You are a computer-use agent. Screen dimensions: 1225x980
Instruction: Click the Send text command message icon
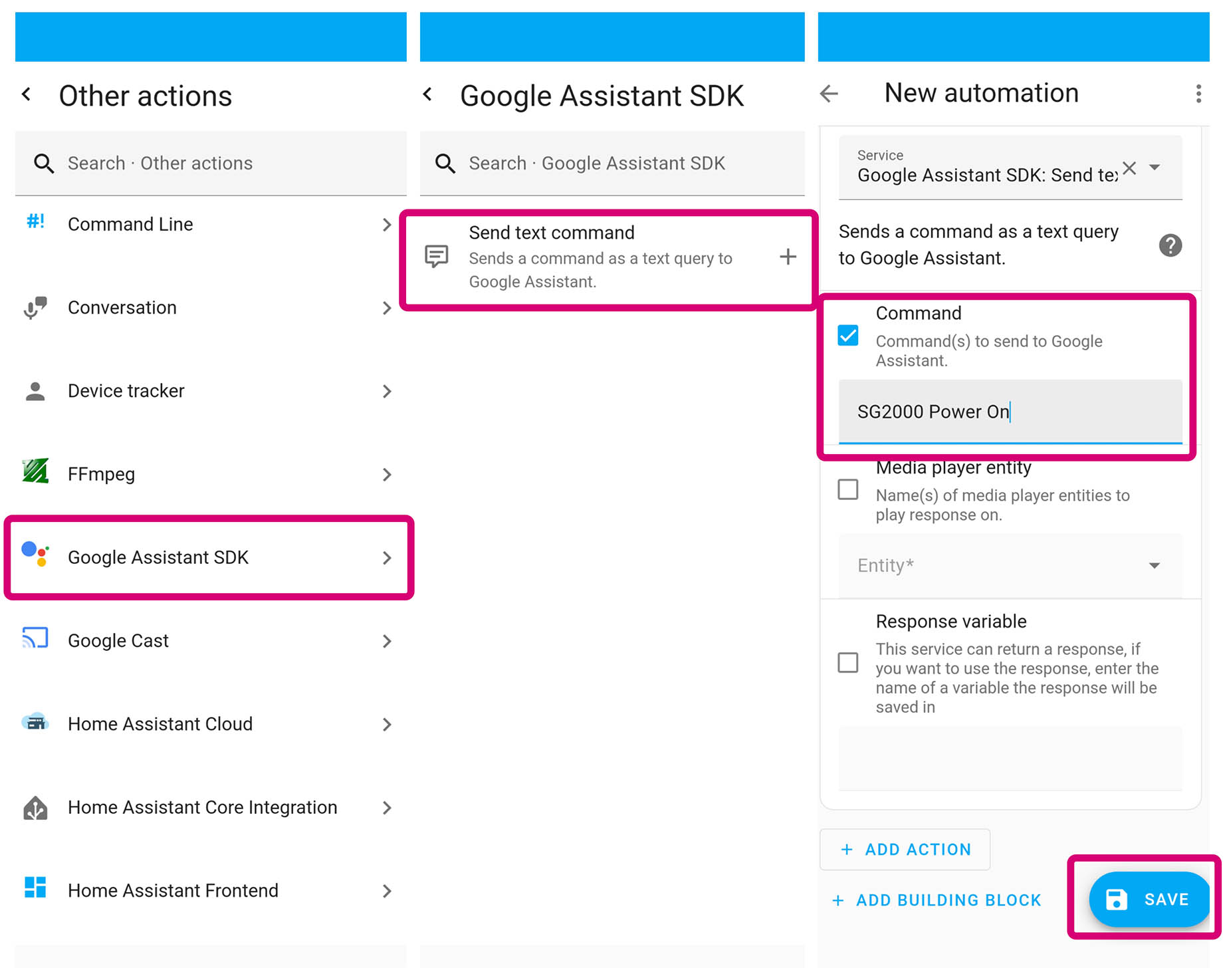[437, 256]
